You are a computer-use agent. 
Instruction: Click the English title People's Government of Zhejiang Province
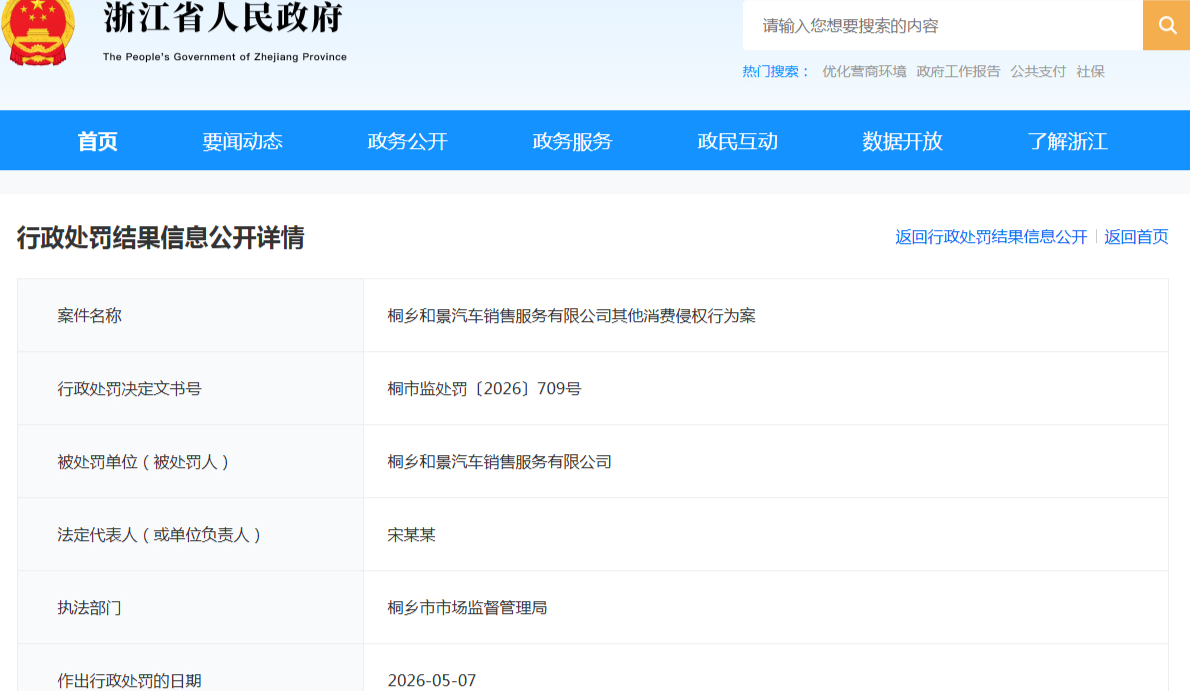click(x=225, y=57)
